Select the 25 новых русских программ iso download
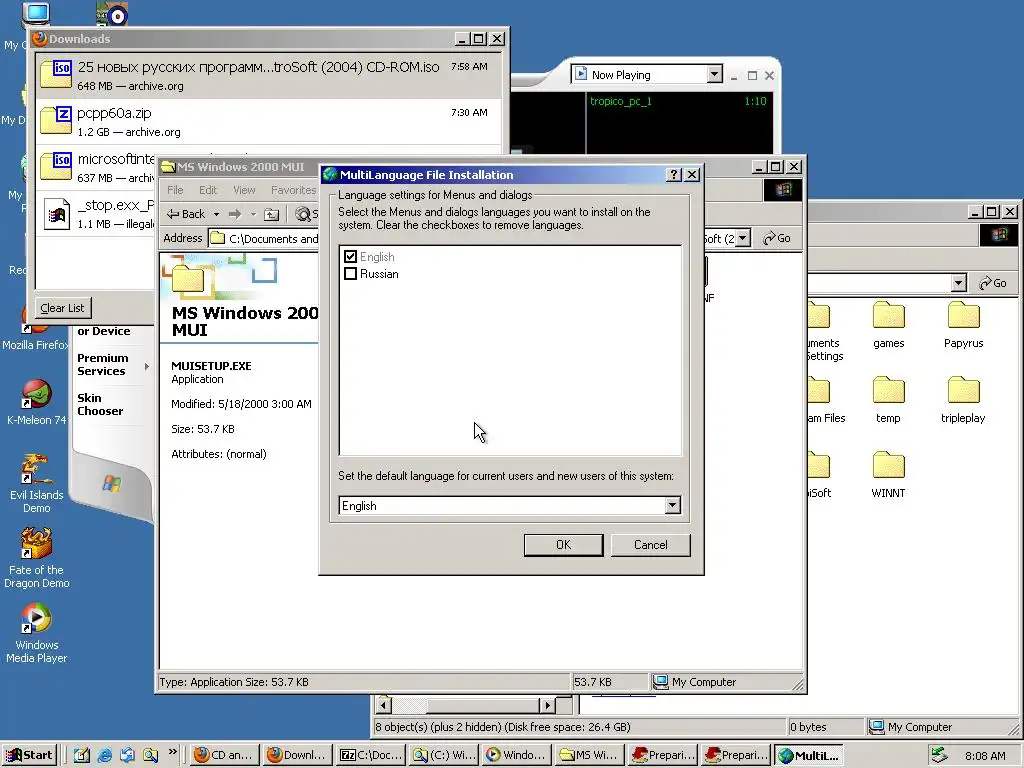 click(269, 76)
